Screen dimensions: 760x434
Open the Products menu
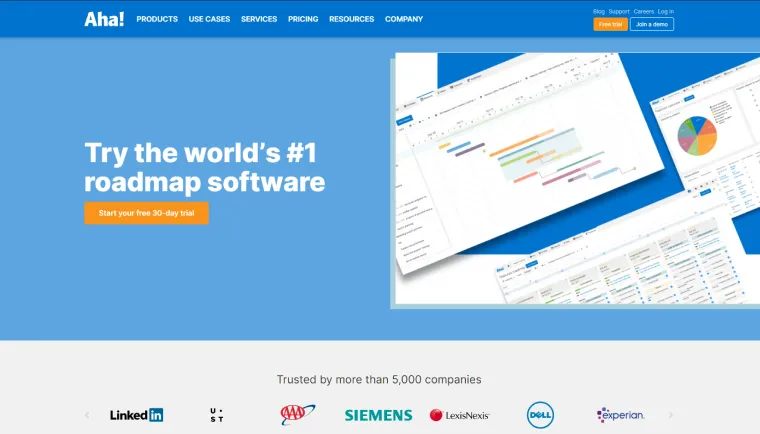click(157, 19)
